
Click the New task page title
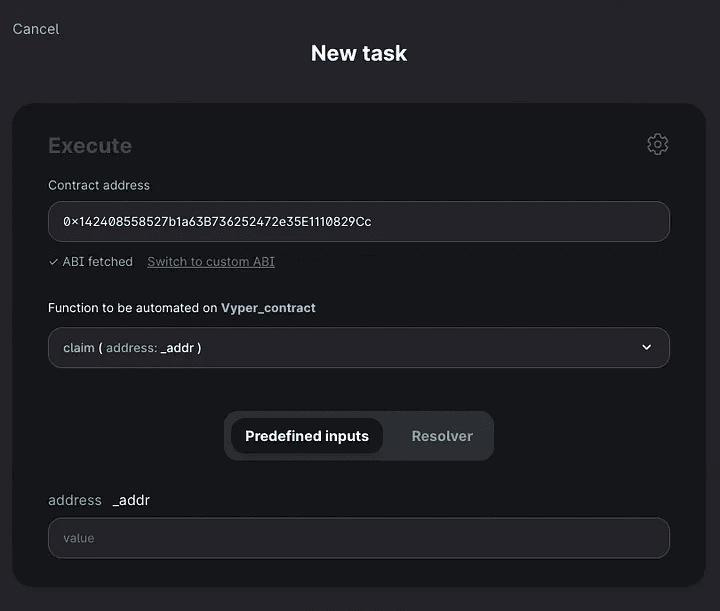click(x=359, y=53)
